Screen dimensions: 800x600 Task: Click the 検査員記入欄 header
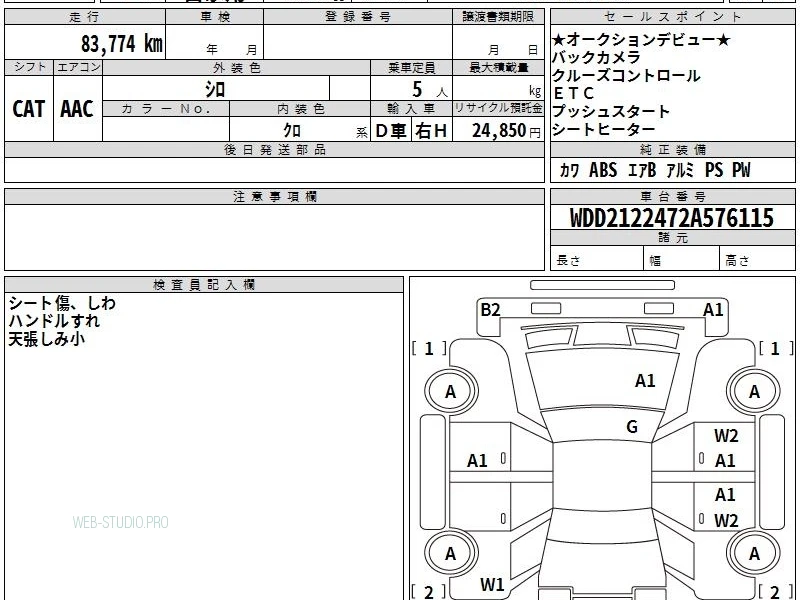(x=204, y=285)
